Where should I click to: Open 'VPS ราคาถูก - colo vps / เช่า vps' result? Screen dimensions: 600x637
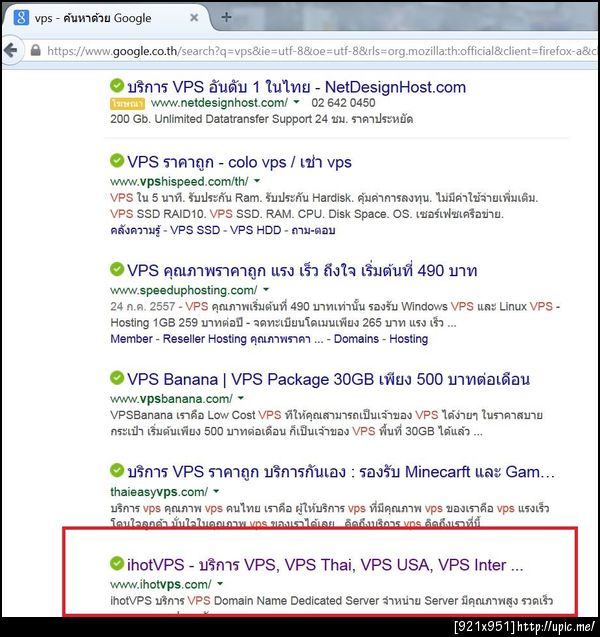(239, 162)
